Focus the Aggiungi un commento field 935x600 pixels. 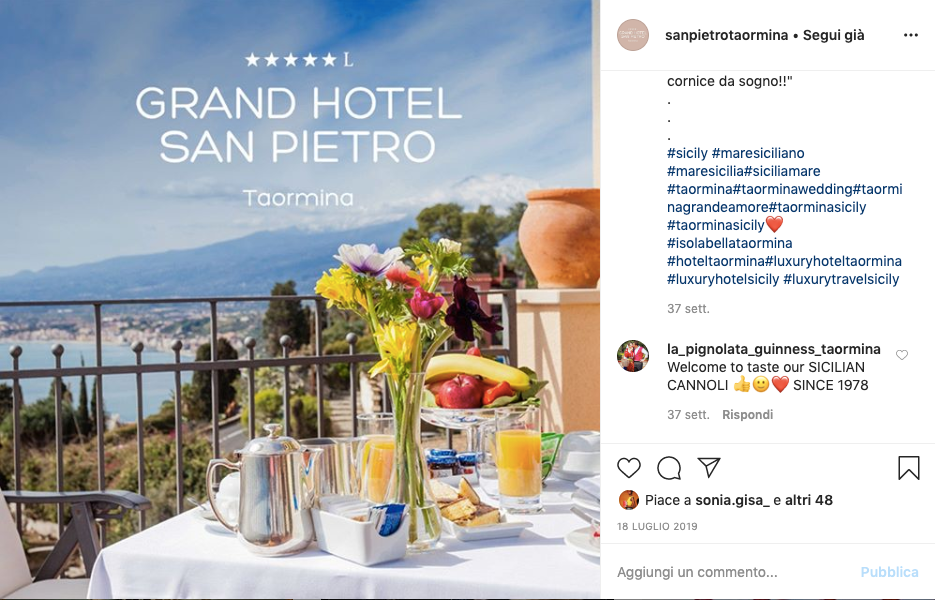(732, 572)
